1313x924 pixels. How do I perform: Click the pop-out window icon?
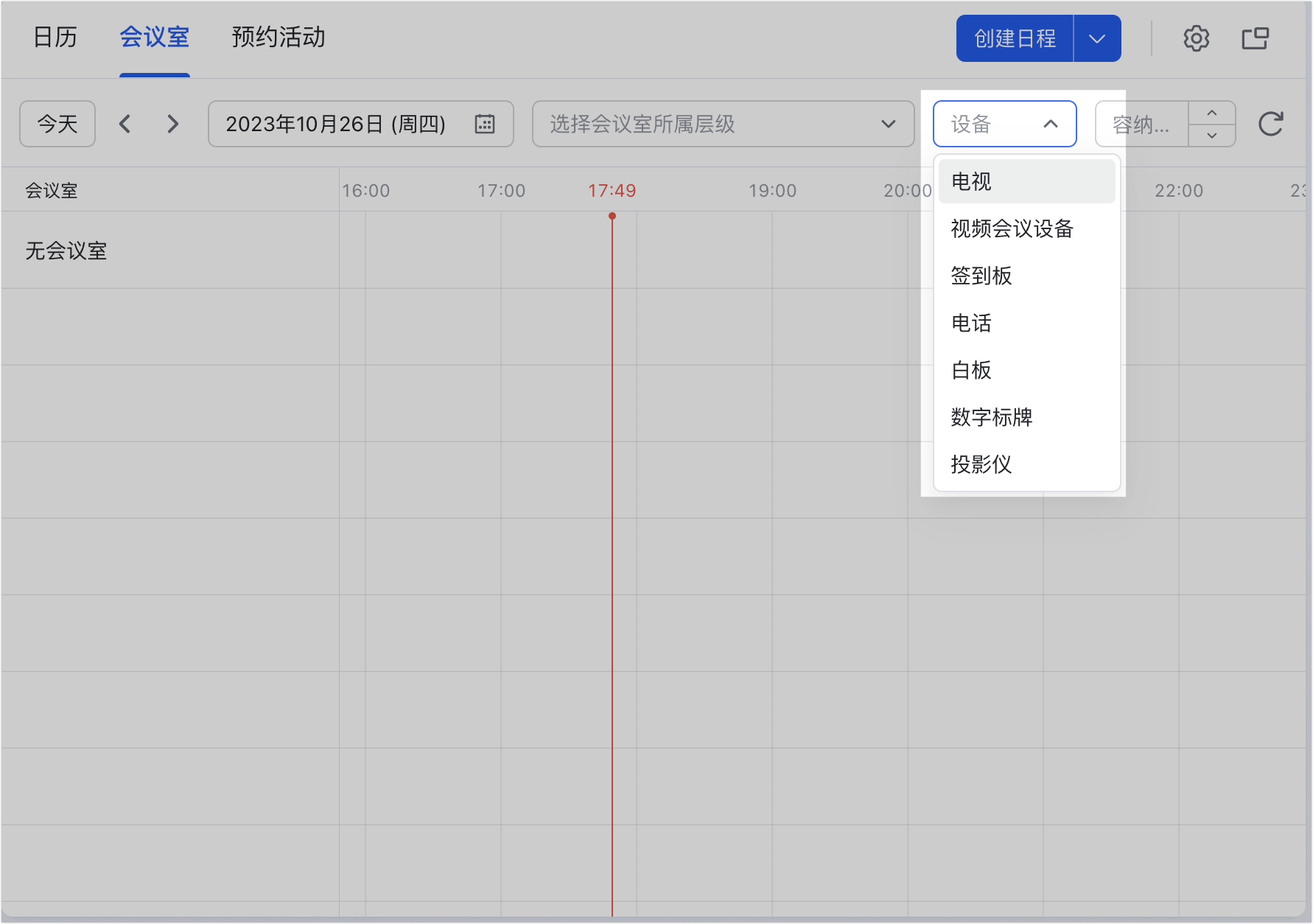click(1255, 38)
